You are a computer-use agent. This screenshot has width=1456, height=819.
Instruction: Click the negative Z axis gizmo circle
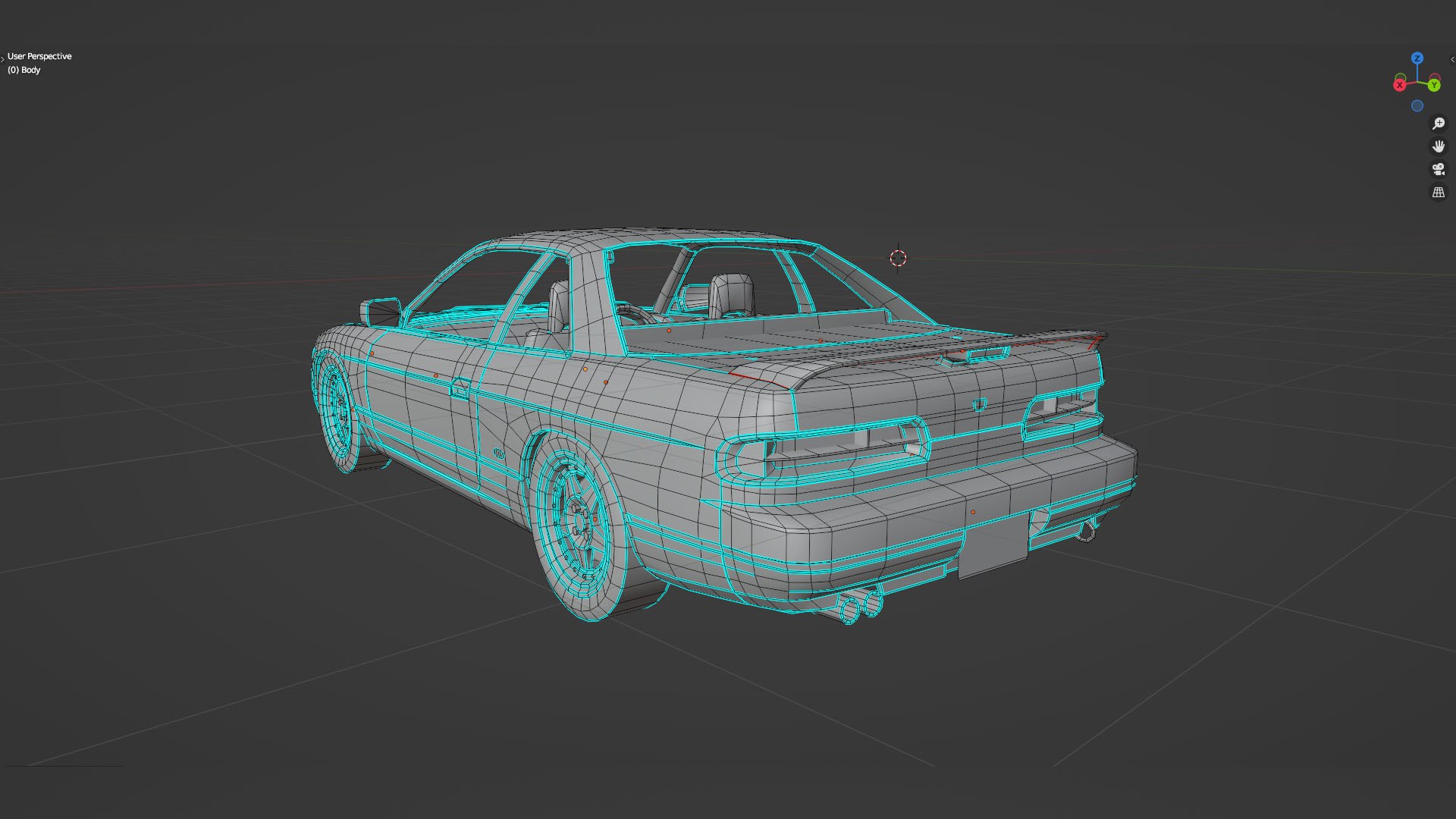1417,106
